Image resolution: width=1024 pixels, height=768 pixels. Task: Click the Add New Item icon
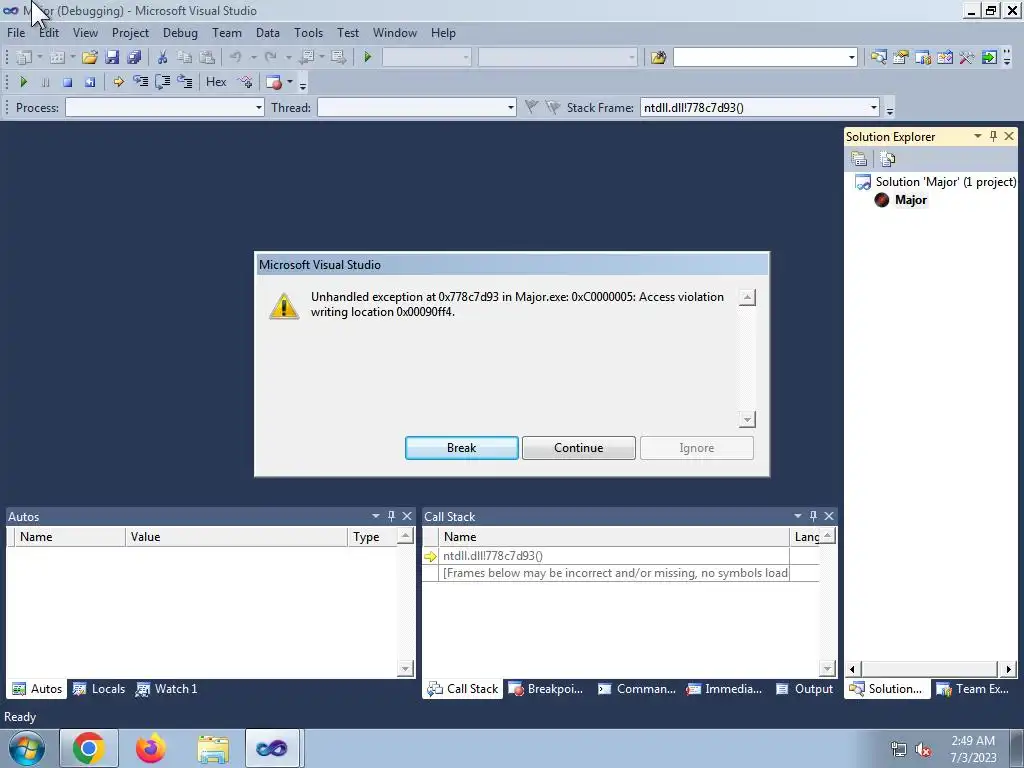(57, 57)
